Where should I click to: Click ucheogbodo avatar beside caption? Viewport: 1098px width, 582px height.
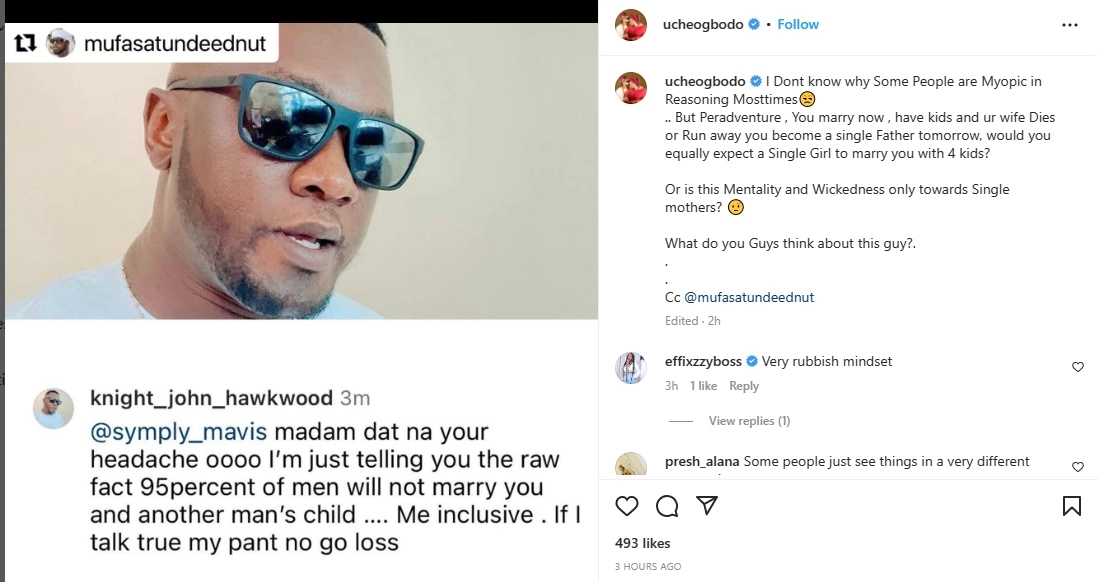tap(630, 87)
